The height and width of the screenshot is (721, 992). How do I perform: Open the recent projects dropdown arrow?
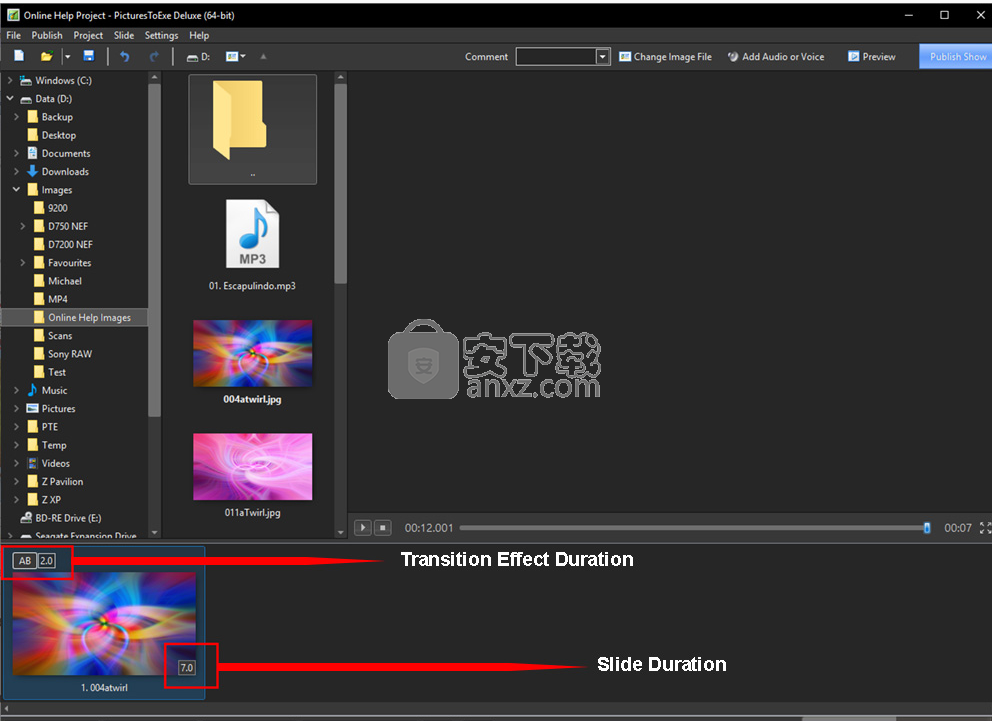pyautogui.click(x=67, y=56)
